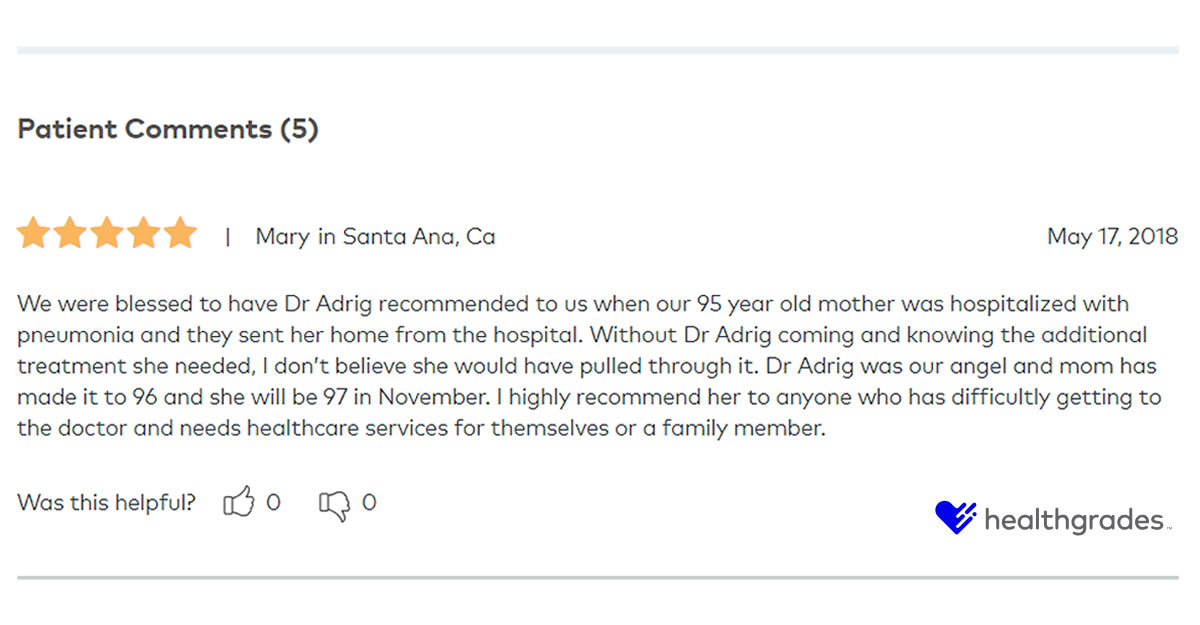Click the May 17, 2018 review date
Viewport: 1200px width, 625px height.
(x=1112, y=237)
